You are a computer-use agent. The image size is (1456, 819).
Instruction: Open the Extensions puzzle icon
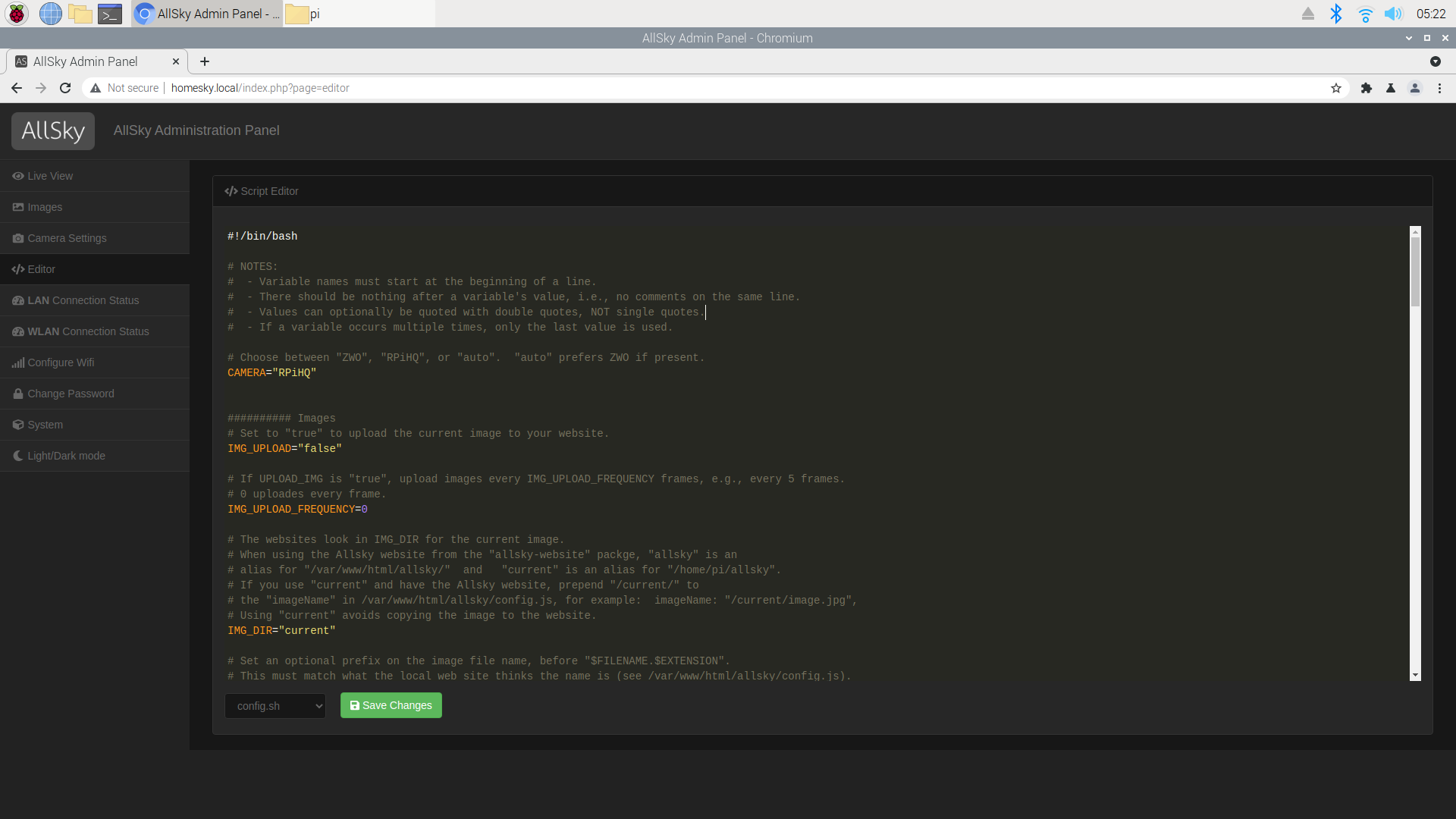1367,88
